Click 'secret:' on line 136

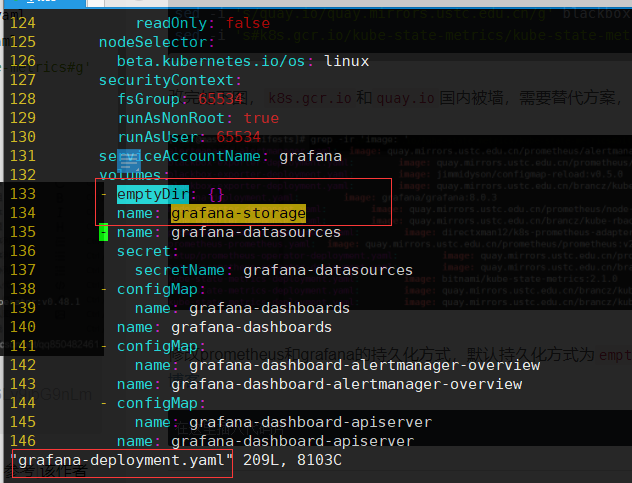pyautogui.click(x=148, y=251)
